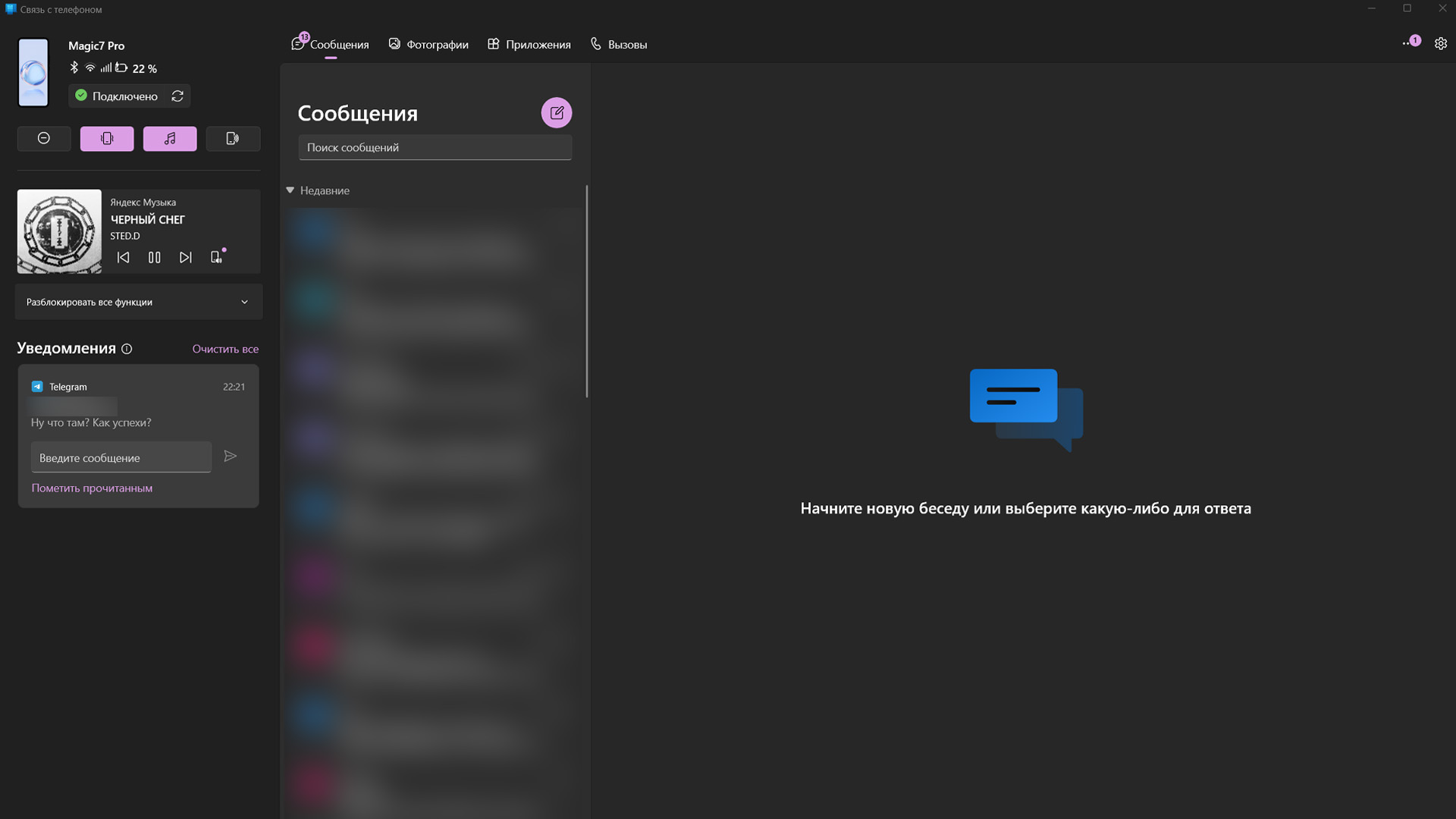The image size is (1456, 819).
Task: Click the Поиск сообщений search field
Action: (x=435, y=148)
